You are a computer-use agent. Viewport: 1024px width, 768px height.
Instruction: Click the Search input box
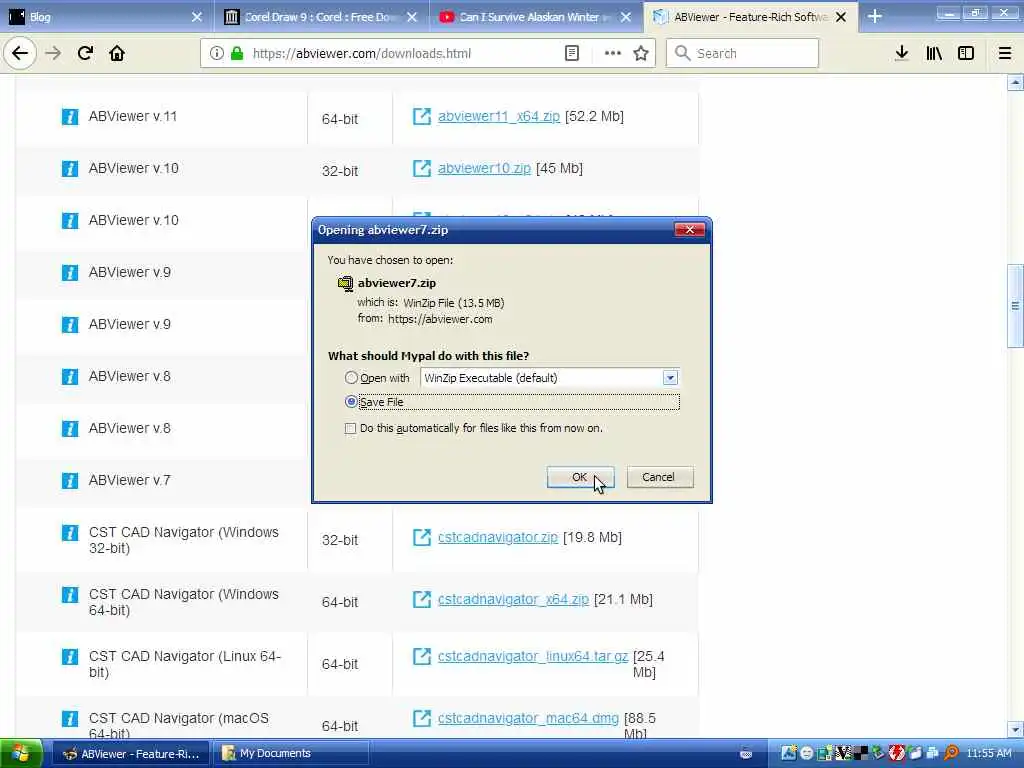(x=743, y=53)
